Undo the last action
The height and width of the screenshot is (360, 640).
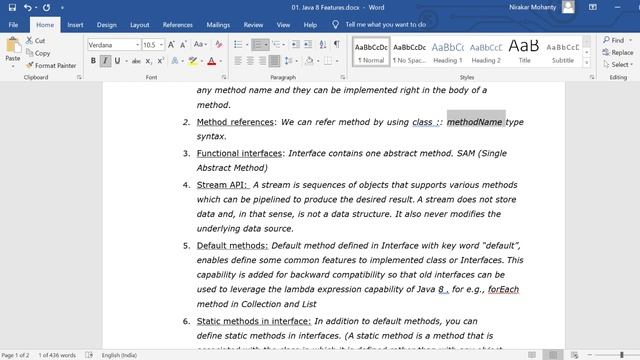[27, 7]
